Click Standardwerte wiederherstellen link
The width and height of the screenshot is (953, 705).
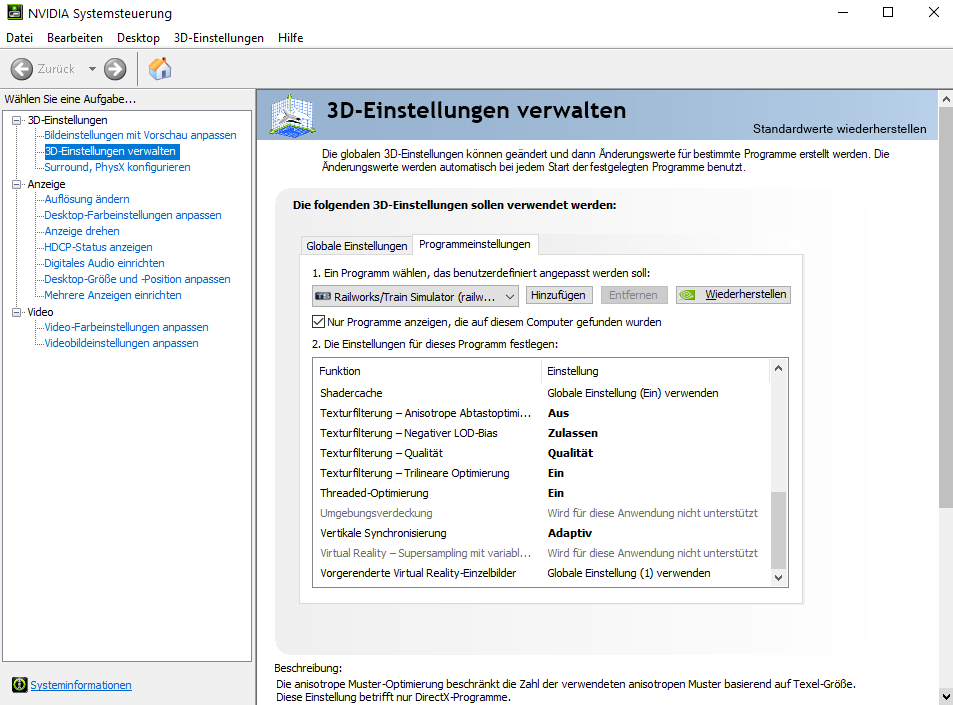pyautogui.click(x=839, y=129)
